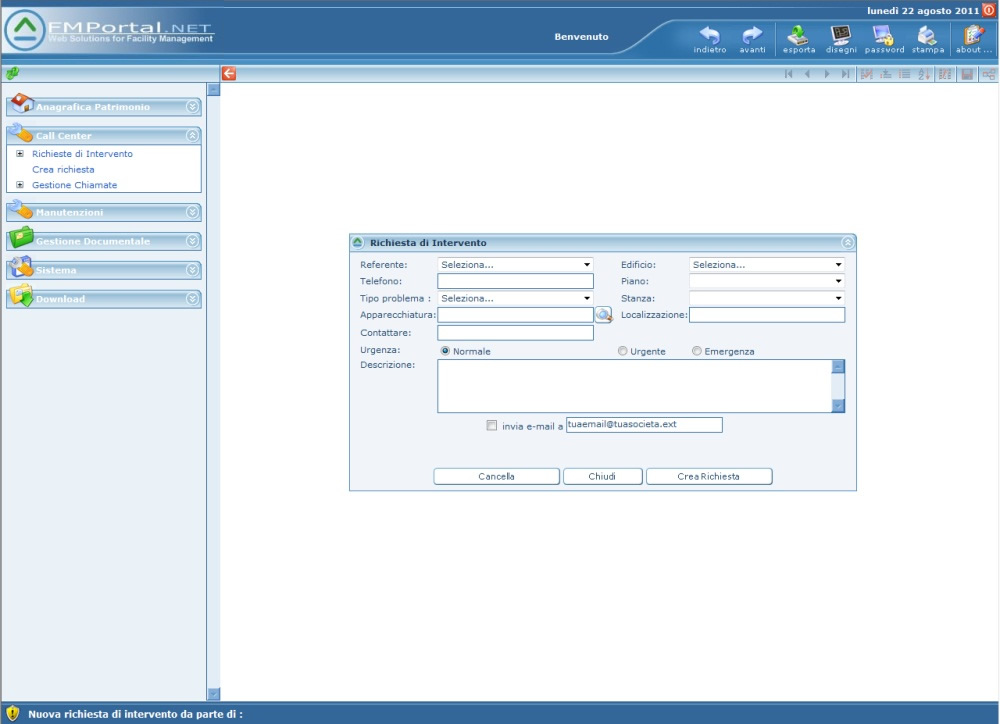Click the indietro (back) arrow icon
This screenshot has width=1000, height=724.
[710, 35]
